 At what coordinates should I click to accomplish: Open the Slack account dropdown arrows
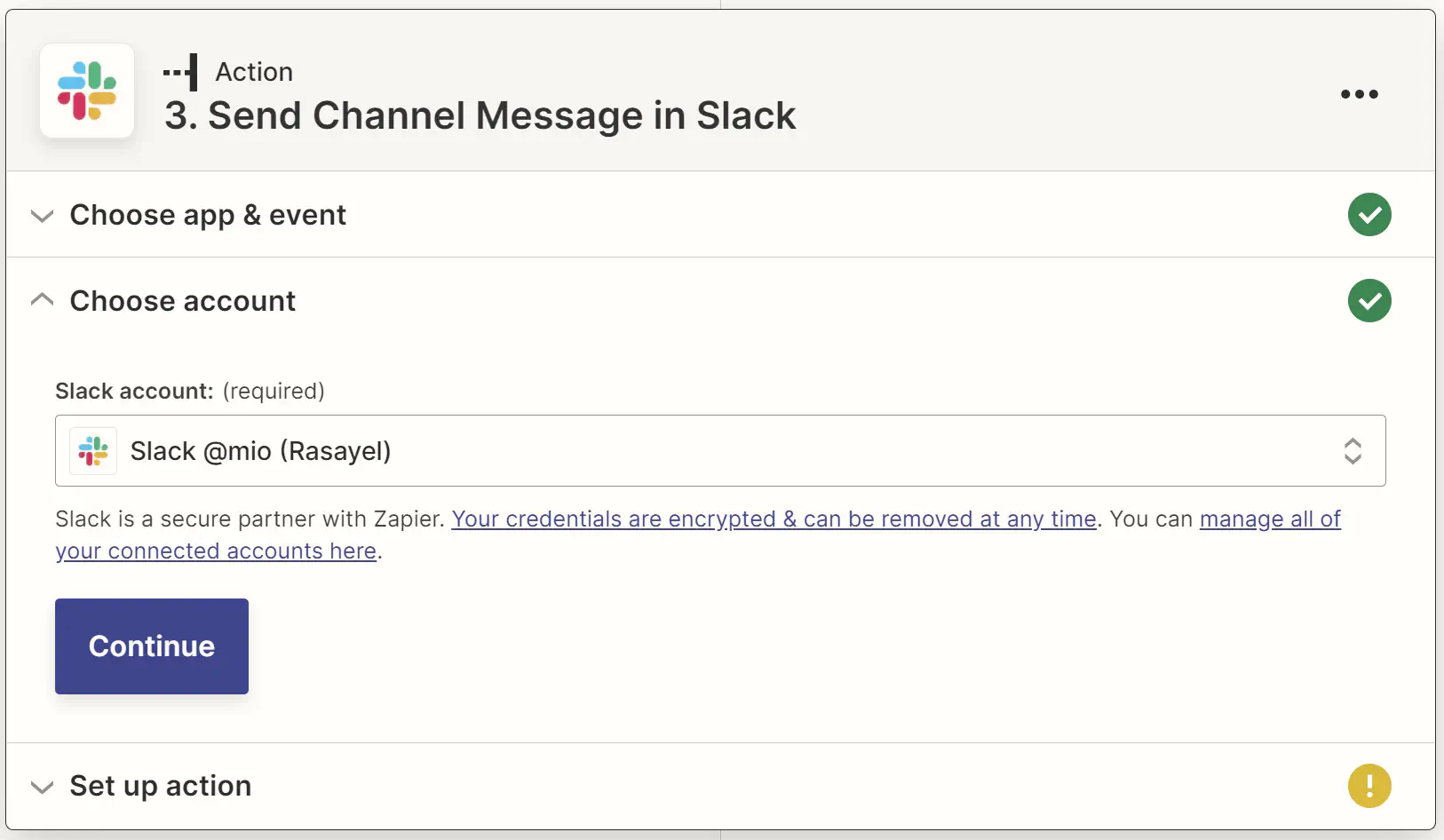coord(1352,451)
